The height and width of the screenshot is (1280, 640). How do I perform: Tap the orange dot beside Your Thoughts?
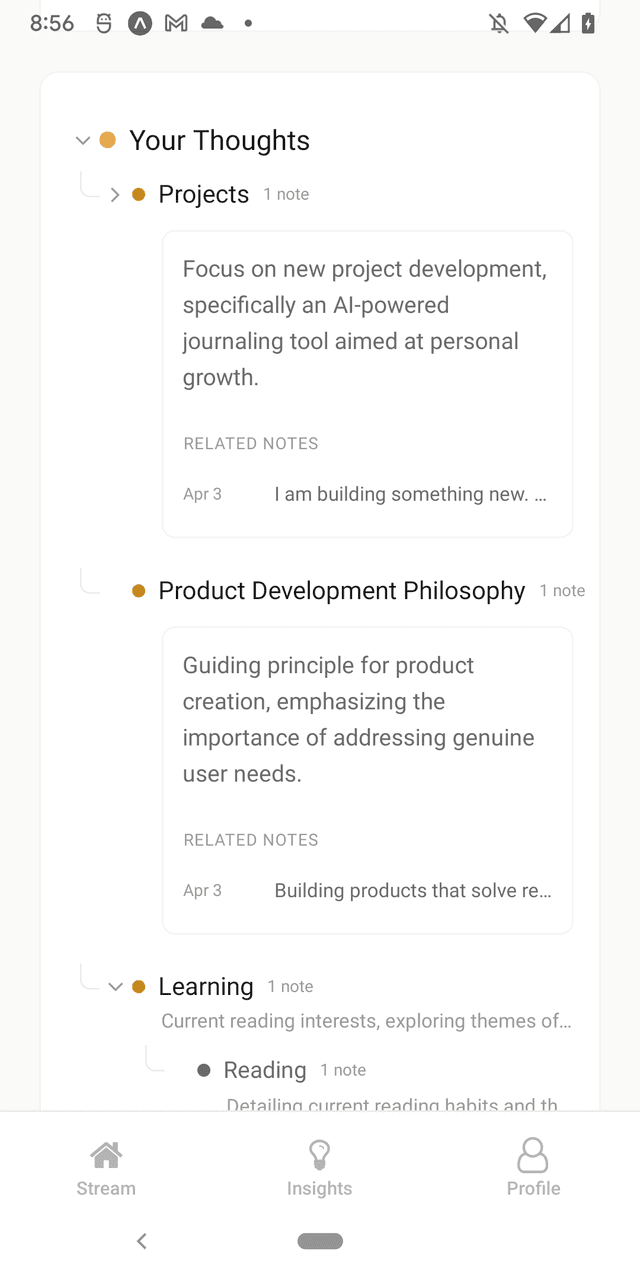tap(108, 141)
